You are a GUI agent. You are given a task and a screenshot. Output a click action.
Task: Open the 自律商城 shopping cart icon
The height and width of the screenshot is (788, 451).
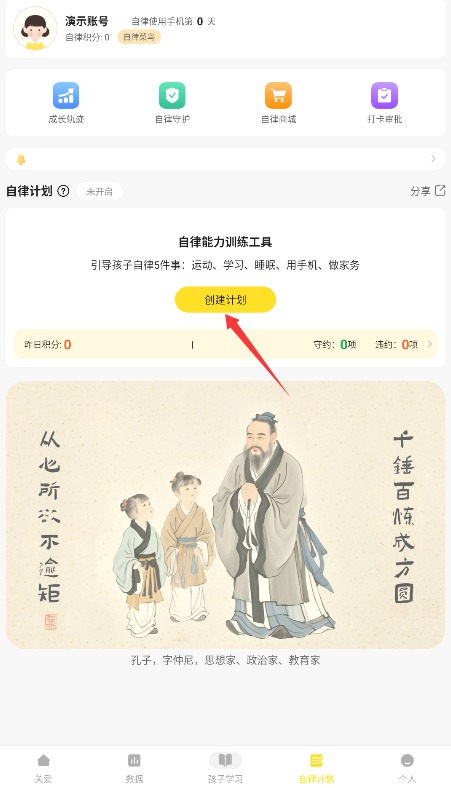pos(279,95)
